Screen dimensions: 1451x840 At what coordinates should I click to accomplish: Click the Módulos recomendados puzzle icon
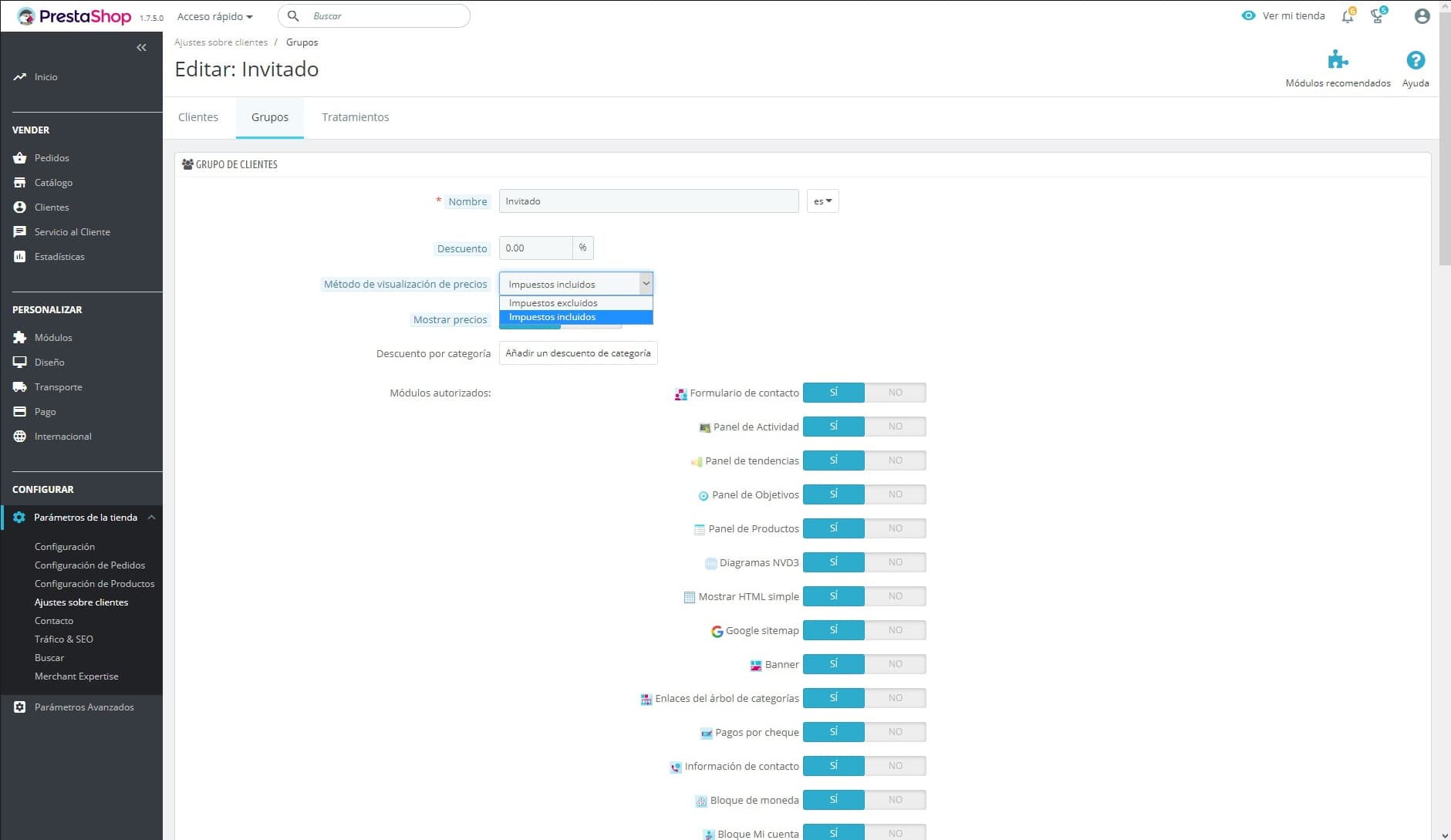(1338, 60)
